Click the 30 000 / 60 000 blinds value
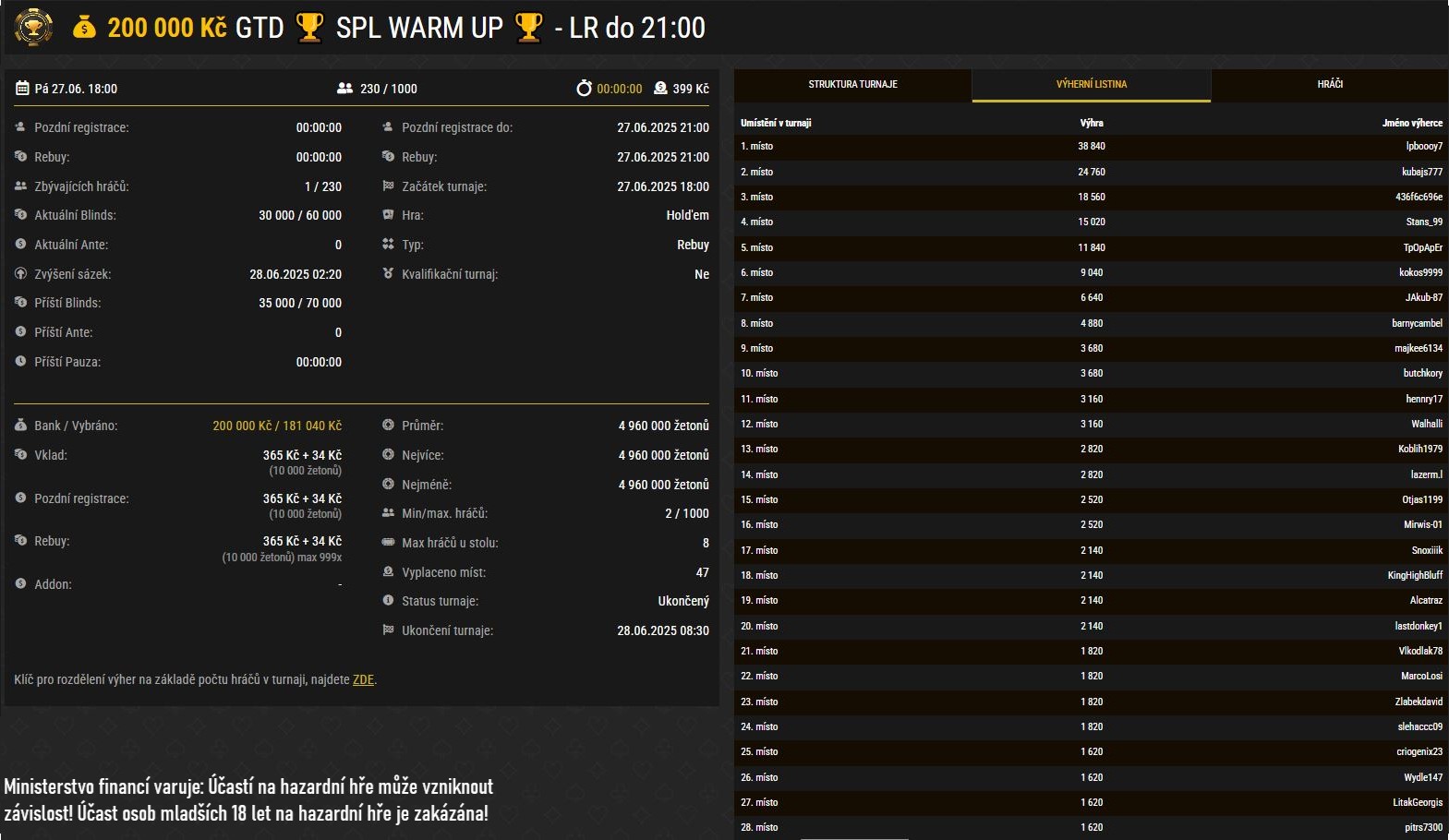 pyautogui.click(x=300, y=215)
